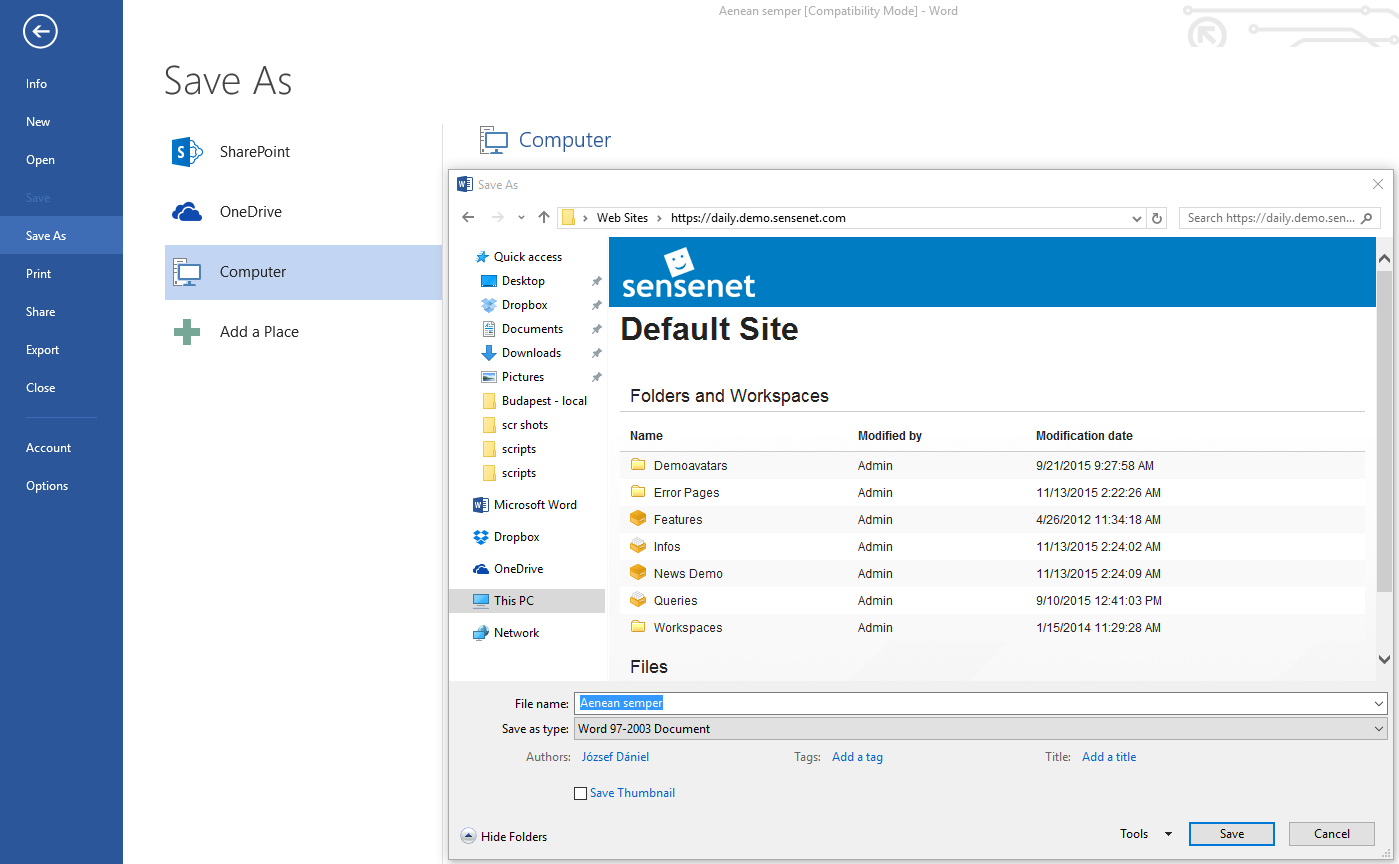Click the Quick access star icon
Screen dimensions: 1399x864
482,257
